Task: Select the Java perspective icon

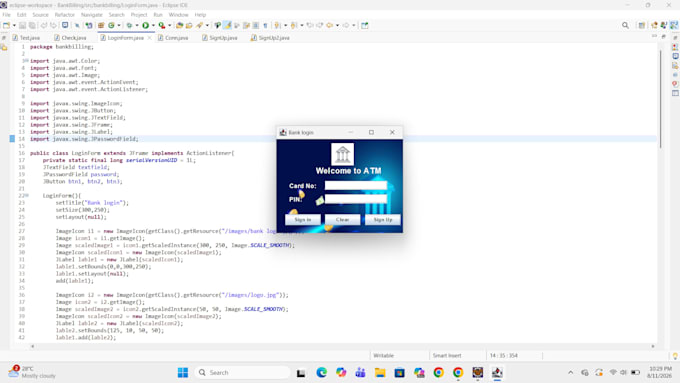Action: (674, 26)
